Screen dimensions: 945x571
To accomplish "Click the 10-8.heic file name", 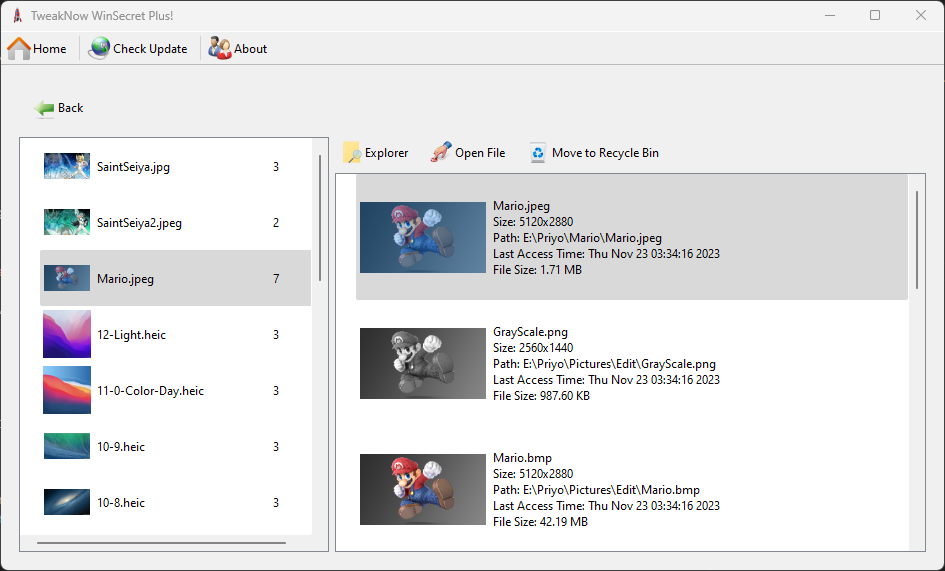I will coord(121,503).
